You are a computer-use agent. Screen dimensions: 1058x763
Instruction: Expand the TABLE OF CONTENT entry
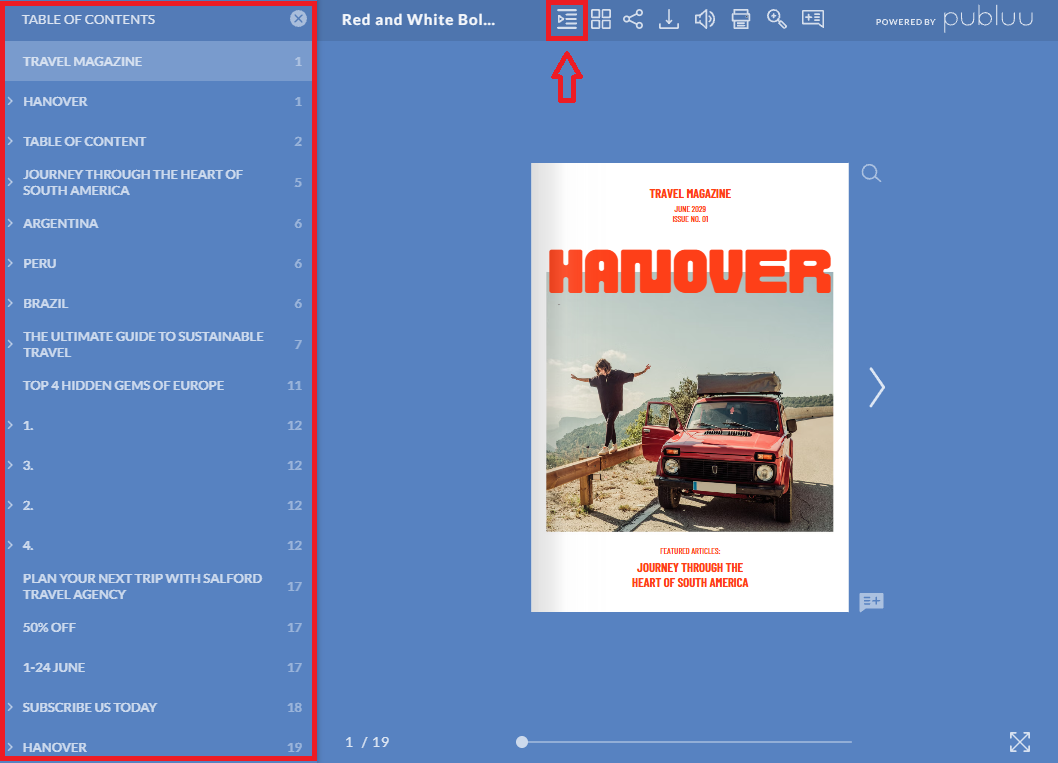(11, 141)
